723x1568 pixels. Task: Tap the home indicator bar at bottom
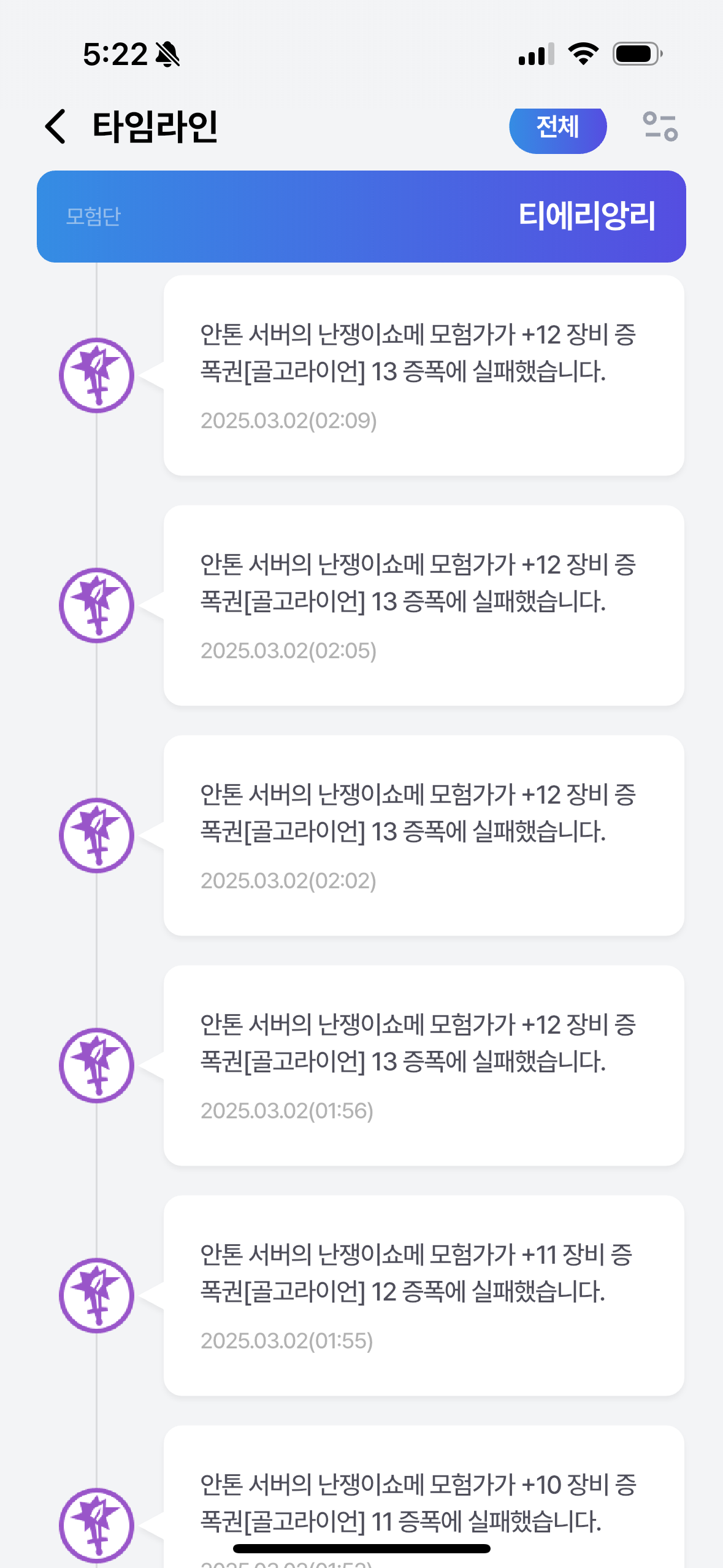tap(362, 1548)
